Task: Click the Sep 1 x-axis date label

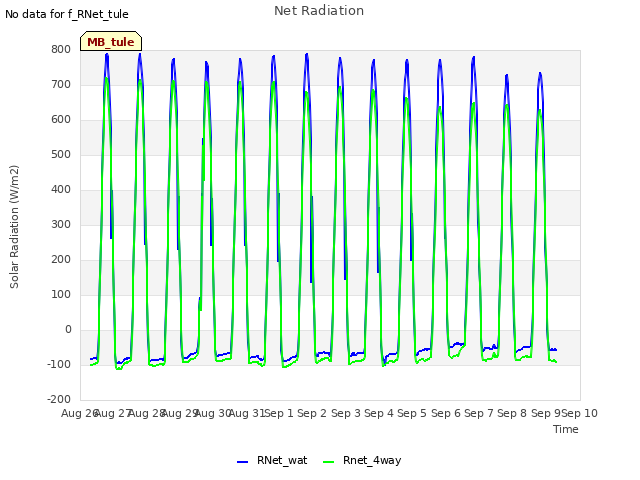Action: tap(279, 413)
